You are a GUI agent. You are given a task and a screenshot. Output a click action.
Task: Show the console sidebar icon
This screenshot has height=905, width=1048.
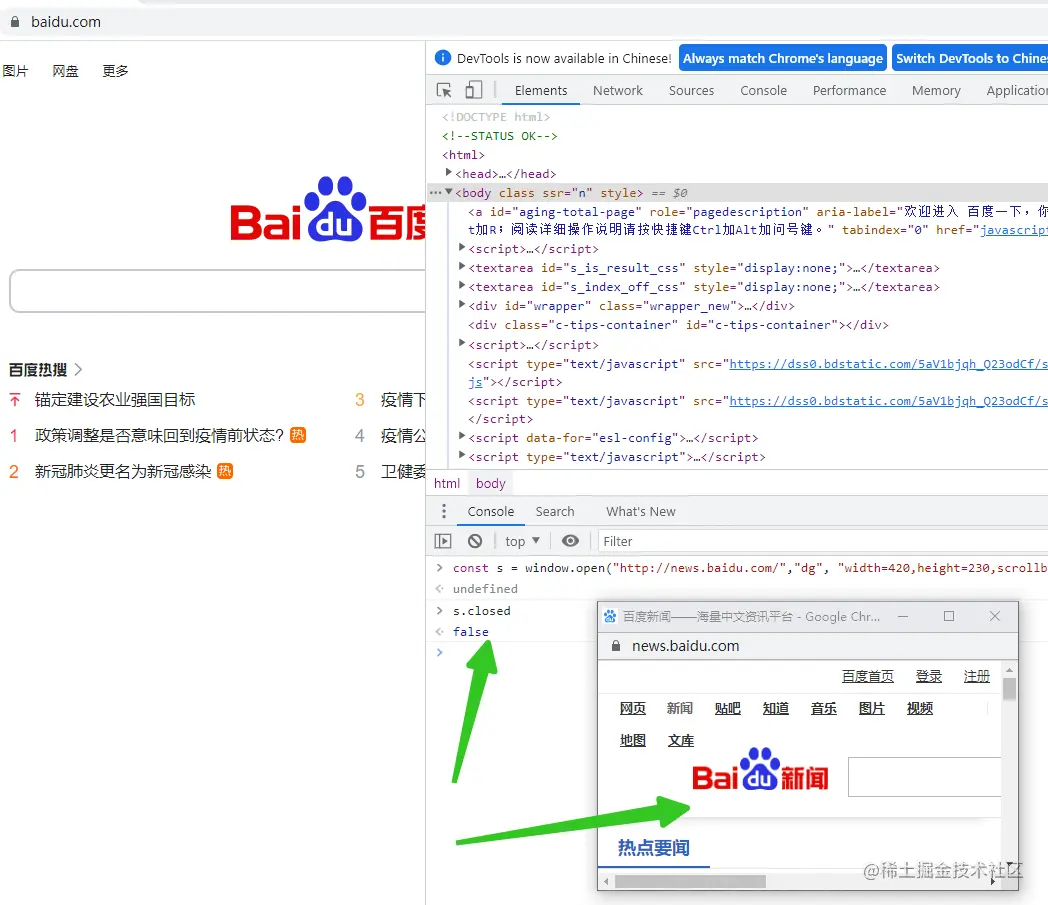pos(443,541)
